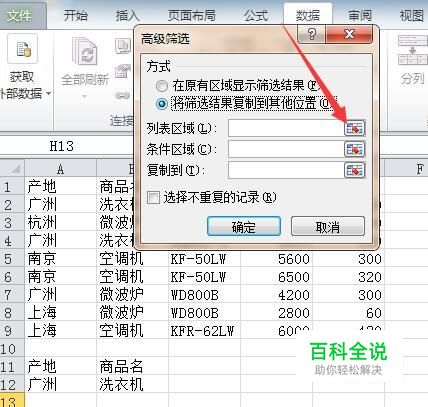Switch to the 页面布局 ribbon tab
Image resolution: width=428 pixels, height=407 pixels.
[x=191, y=16]
